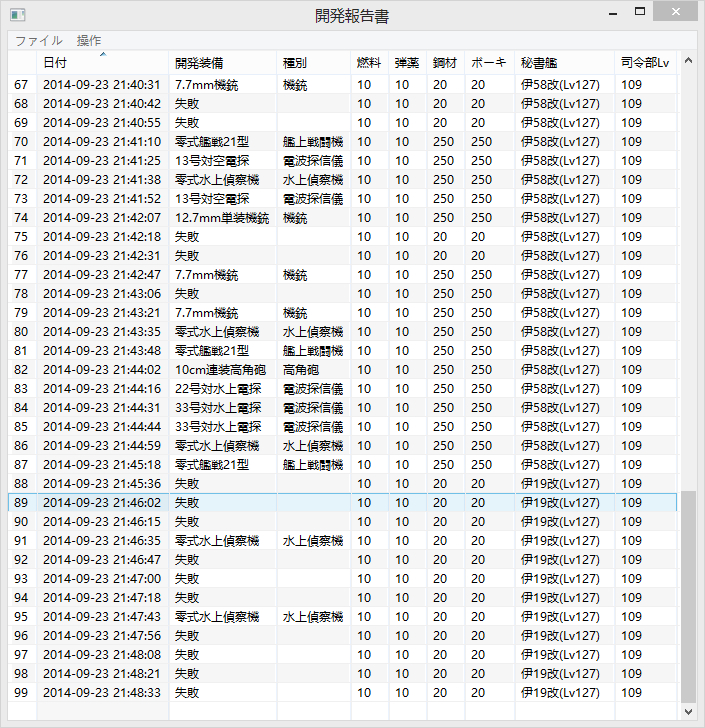Select row number 69
The width and height of the screenshot is (705, 728).
click(21, 123)
